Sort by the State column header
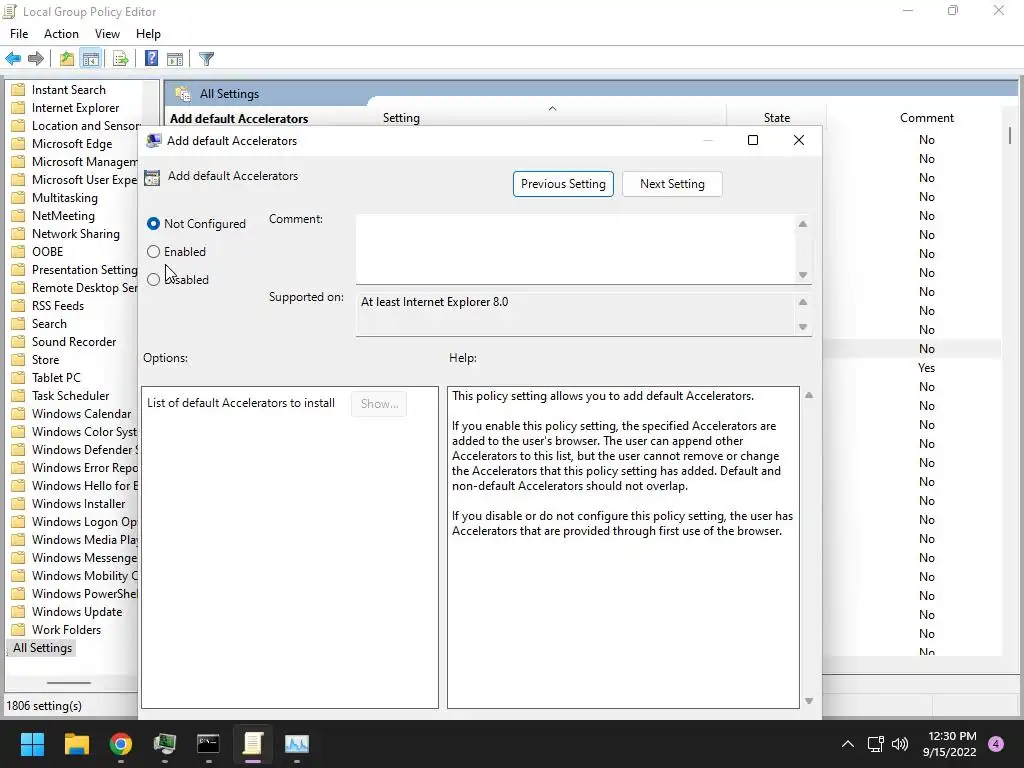Viewport: 1024px width, 768px height. (x=776, y=118)
